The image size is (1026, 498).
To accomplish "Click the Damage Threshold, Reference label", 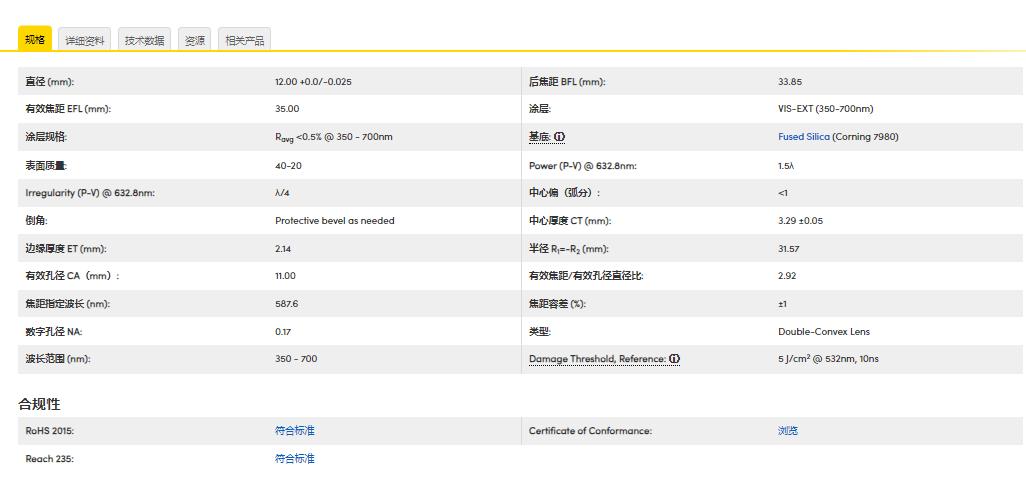I will pyautogui.click(x=597, y=359).
